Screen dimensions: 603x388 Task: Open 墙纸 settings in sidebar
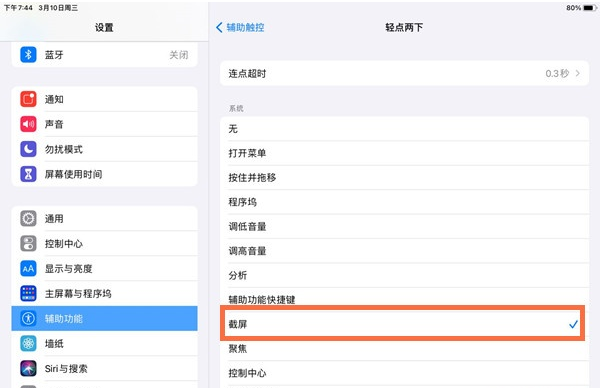pos(105,343)
